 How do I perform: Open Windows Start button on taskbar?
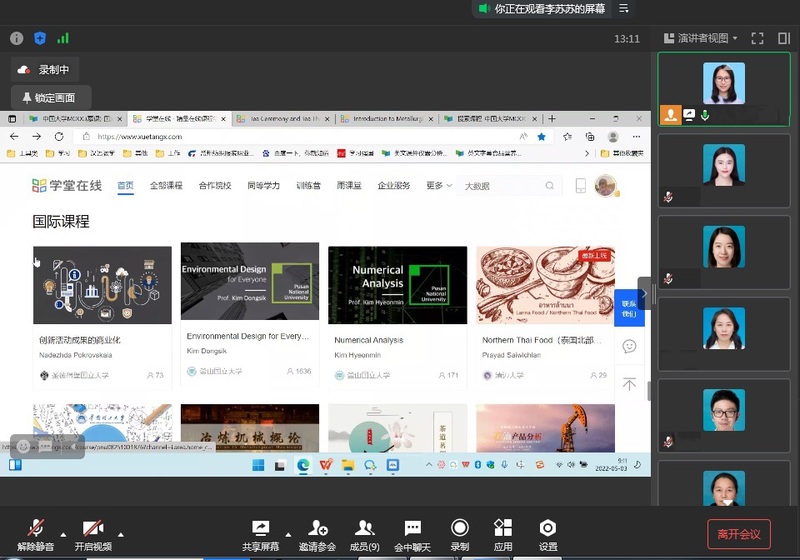coord(259,465)
